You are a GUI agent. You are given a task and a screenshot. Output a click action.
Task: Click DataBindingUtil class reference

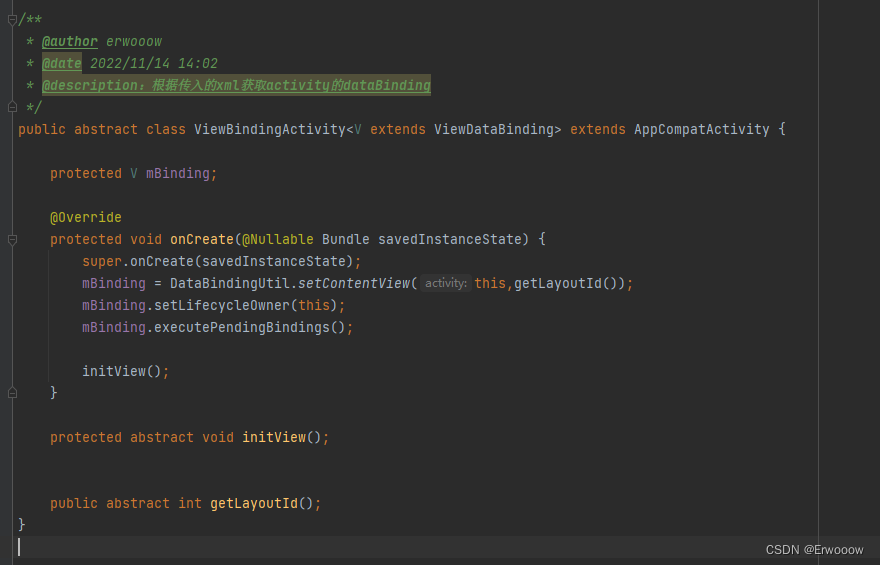click(230, 283)
